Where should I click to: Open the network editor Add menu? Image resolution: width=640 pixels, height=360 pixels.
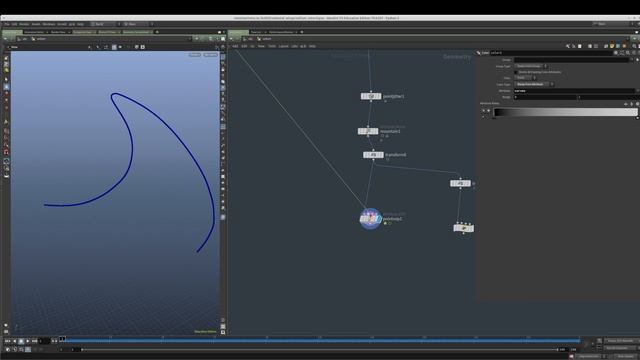(235, 46)
